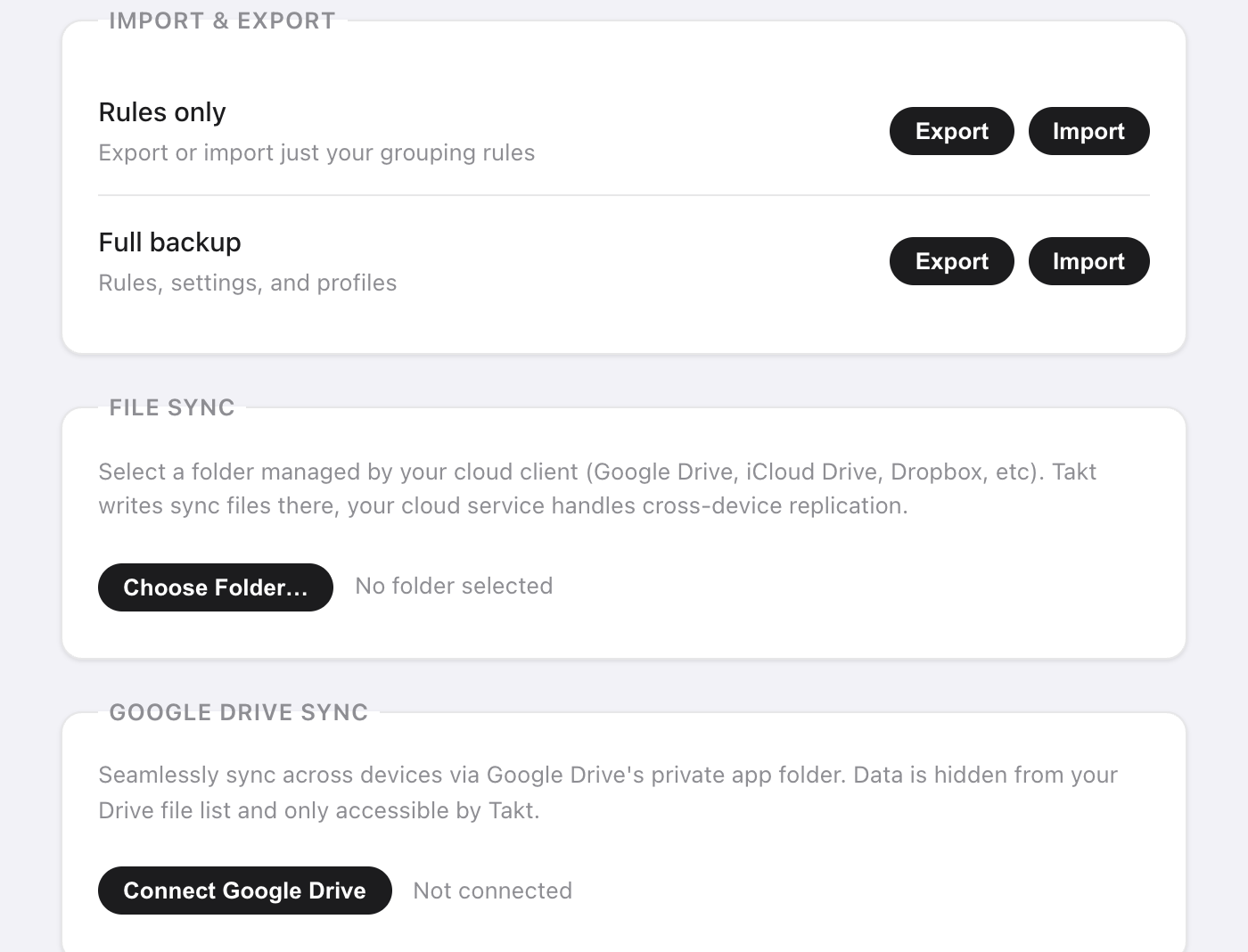Export the Rules only data
Image resolution: width=1248 pixels, height=952 pixels.
[951, 131]
